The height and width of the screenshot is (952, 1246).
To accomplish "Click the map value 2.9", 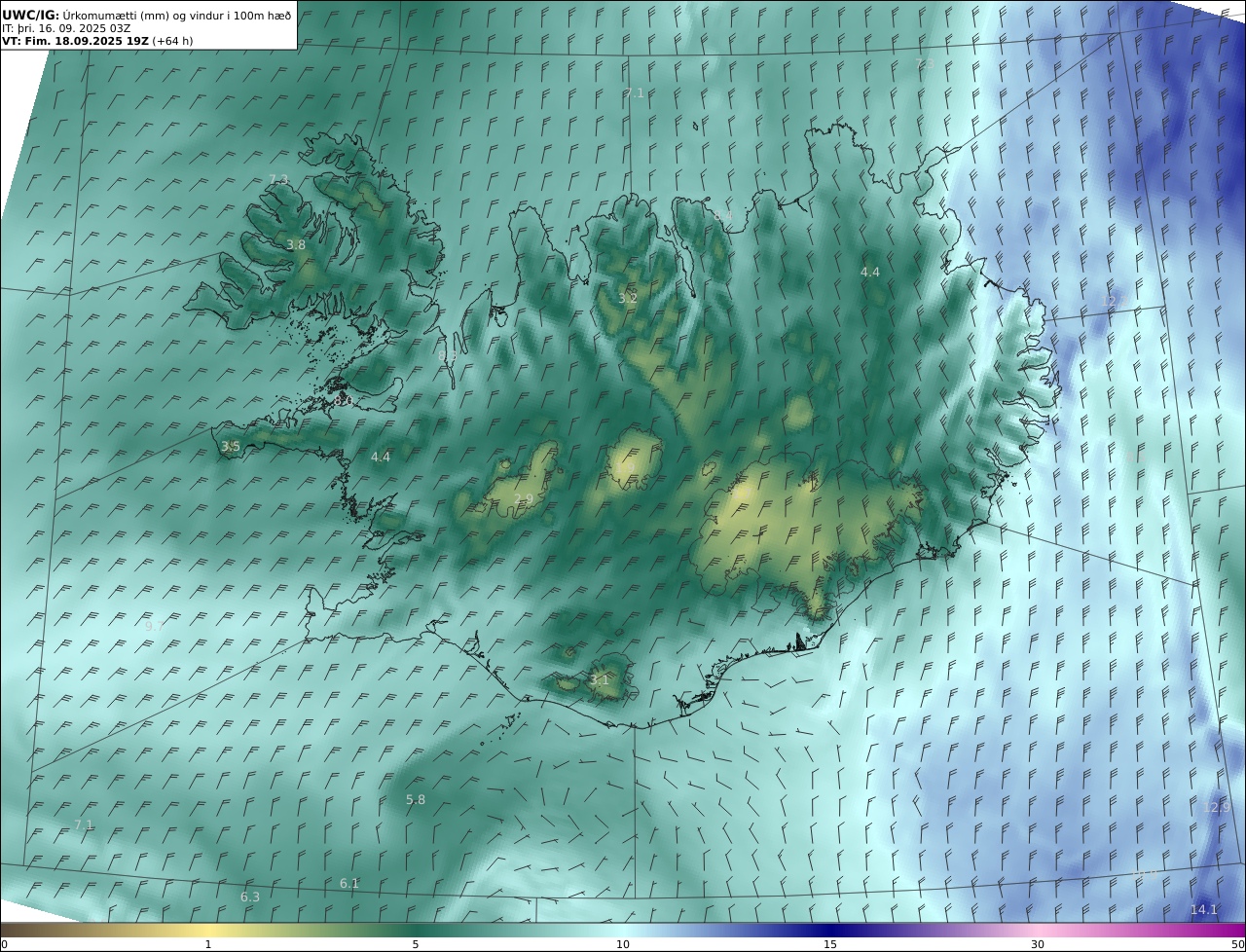I will tap(524, 499).
